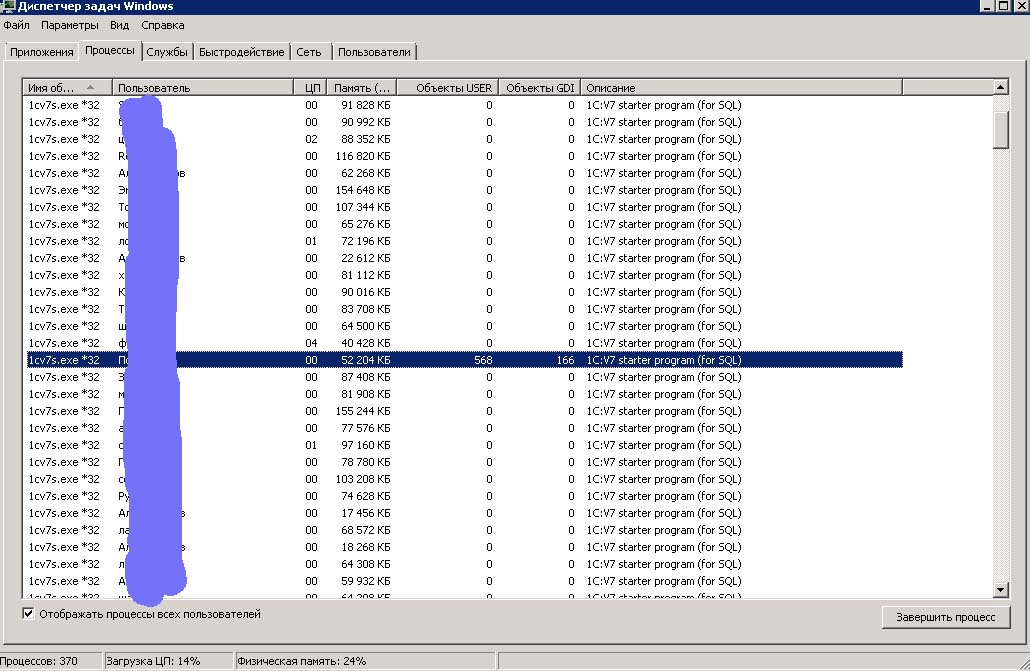Click the Task Manager title bar icon
This screenshot has height=671, width=1030.
[8, 7]
